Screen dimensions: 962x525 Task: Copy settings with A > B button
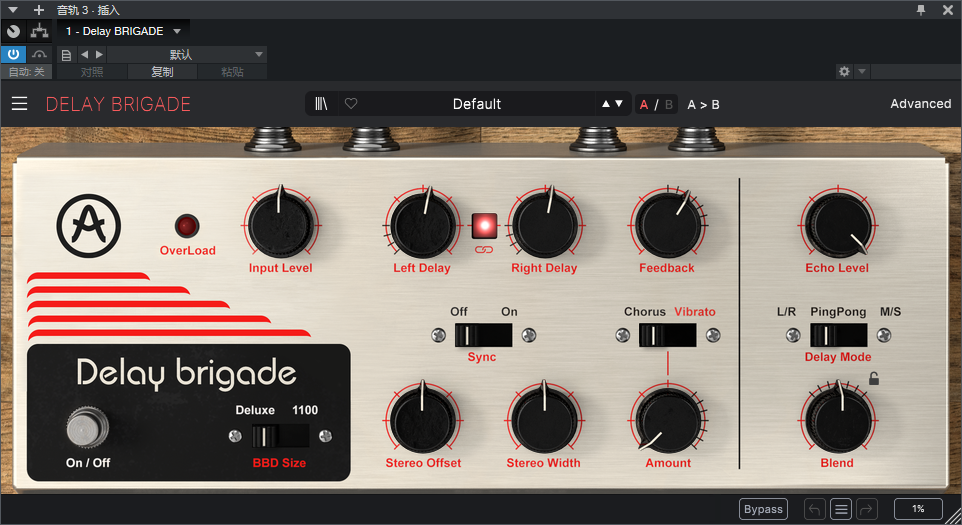tap(703, 104)
